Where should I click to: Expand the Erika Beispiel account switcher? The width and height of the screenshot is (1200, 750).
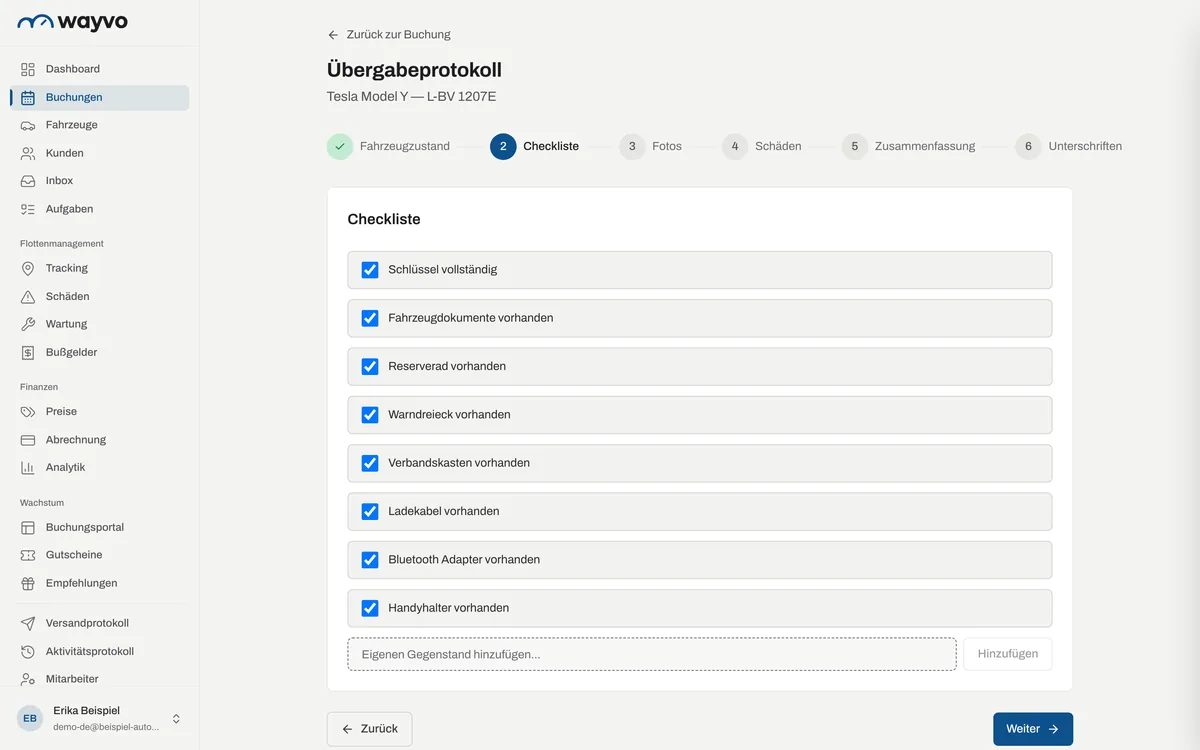[176, 718]
